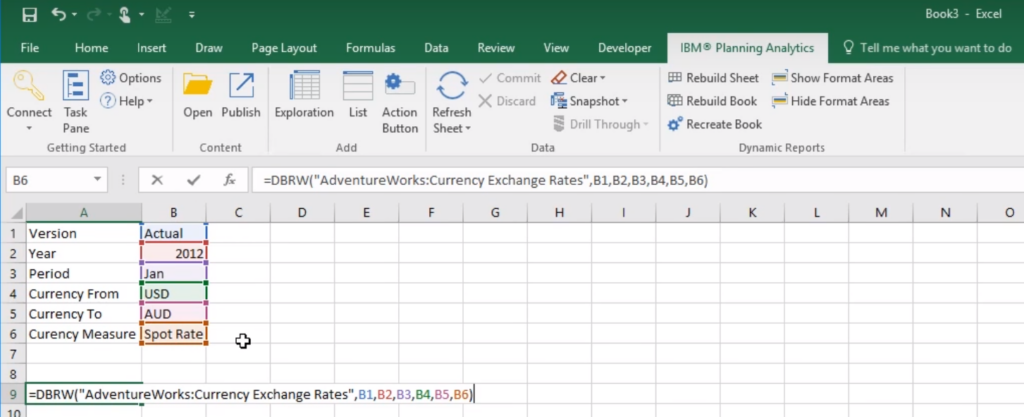Select cell B4 containing USD

pos(174,294)
